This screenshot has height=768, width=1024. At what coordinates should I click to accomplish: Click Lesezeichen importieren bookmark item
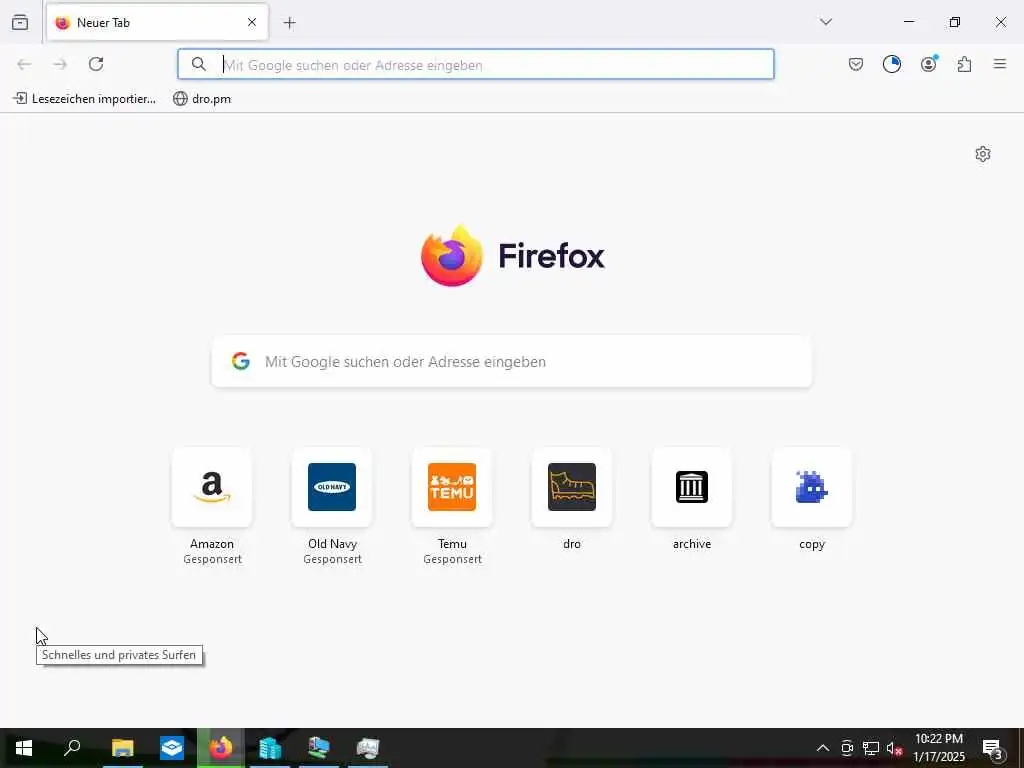(84, 99)
